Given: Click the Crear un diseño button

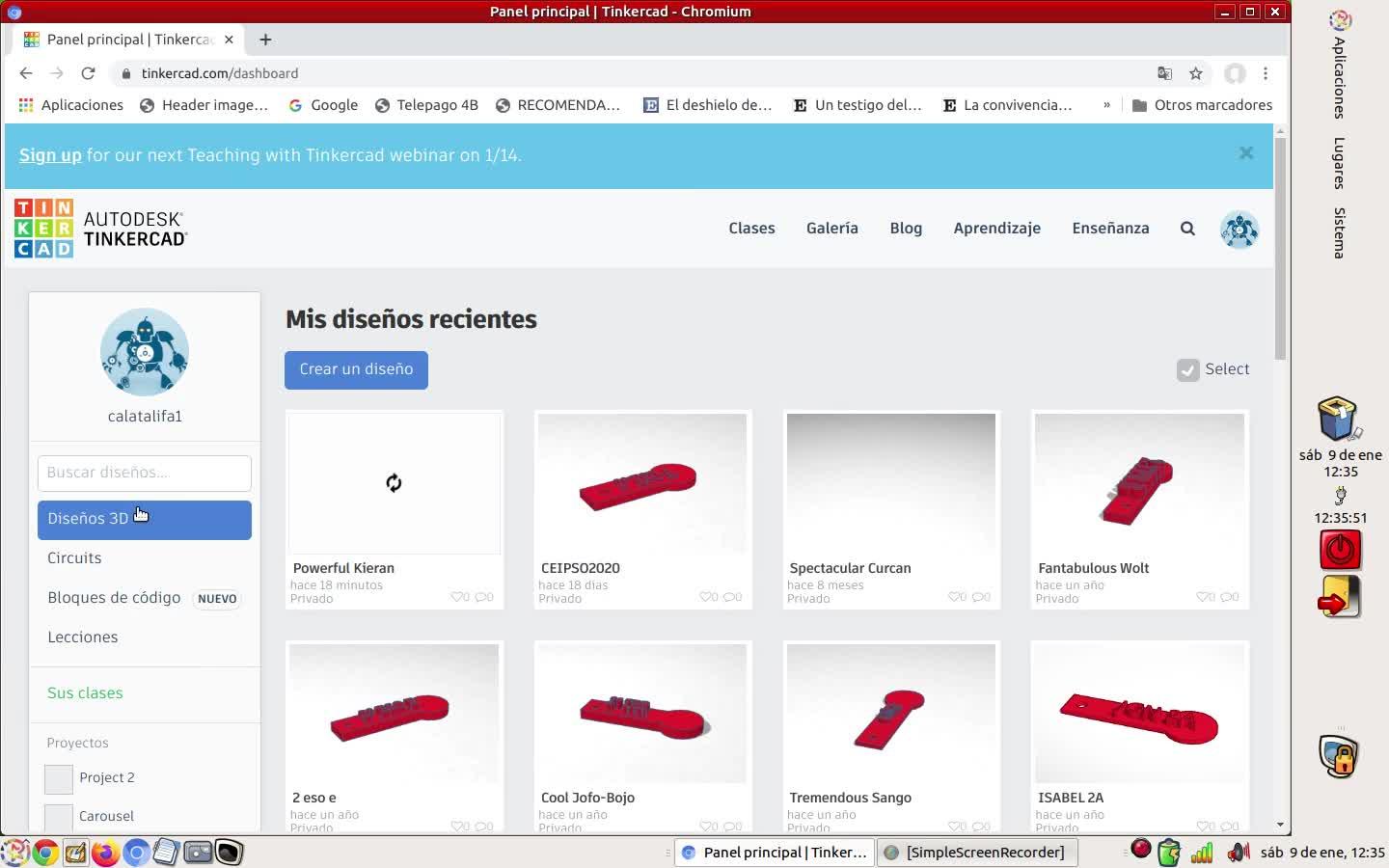Looking at the screenshot, I should coord(356,370).
